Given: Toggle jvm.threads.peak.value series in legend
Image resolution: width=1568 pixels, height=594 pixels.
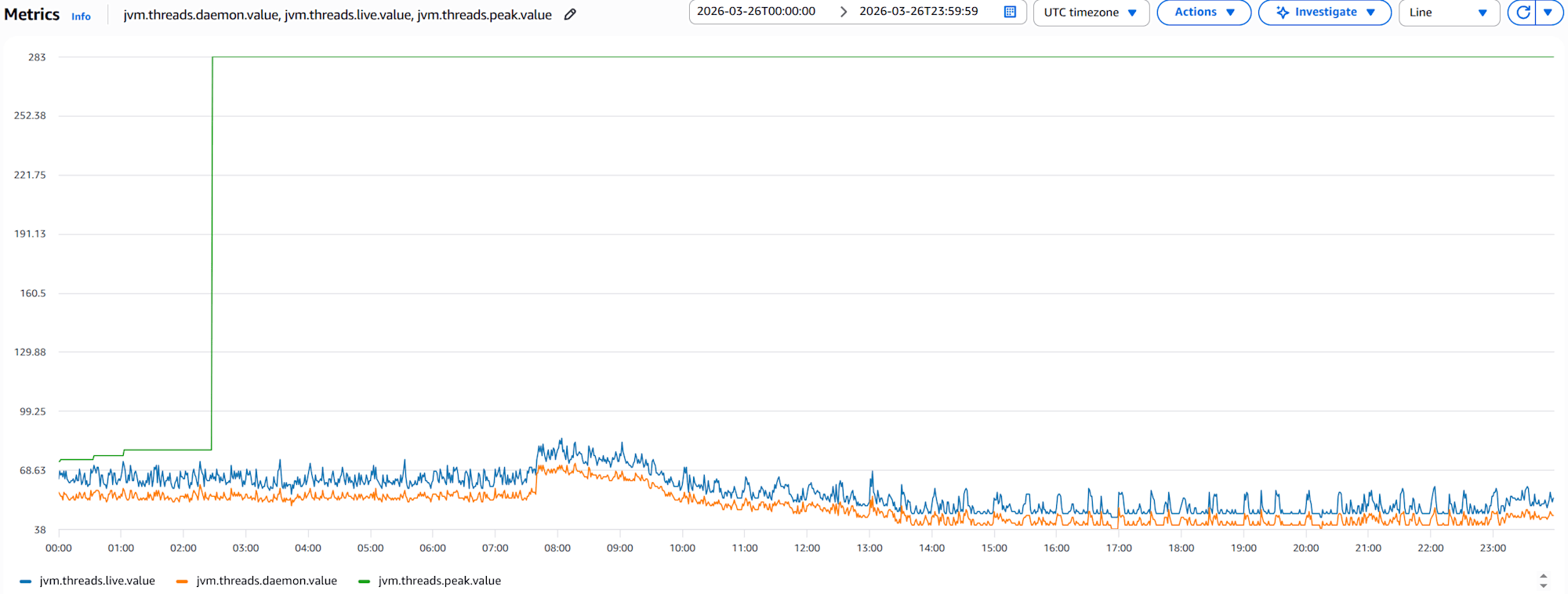Looking at the screenshot, I should click(x=439, y=581).
